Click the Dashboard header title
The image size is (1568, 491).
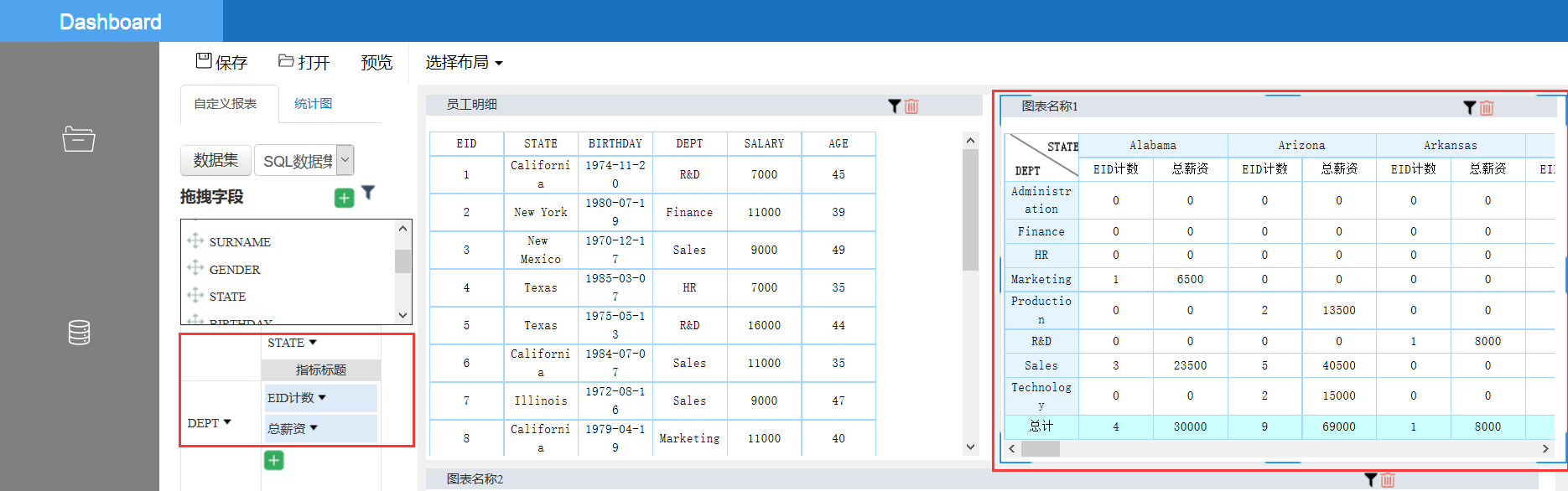111,22
